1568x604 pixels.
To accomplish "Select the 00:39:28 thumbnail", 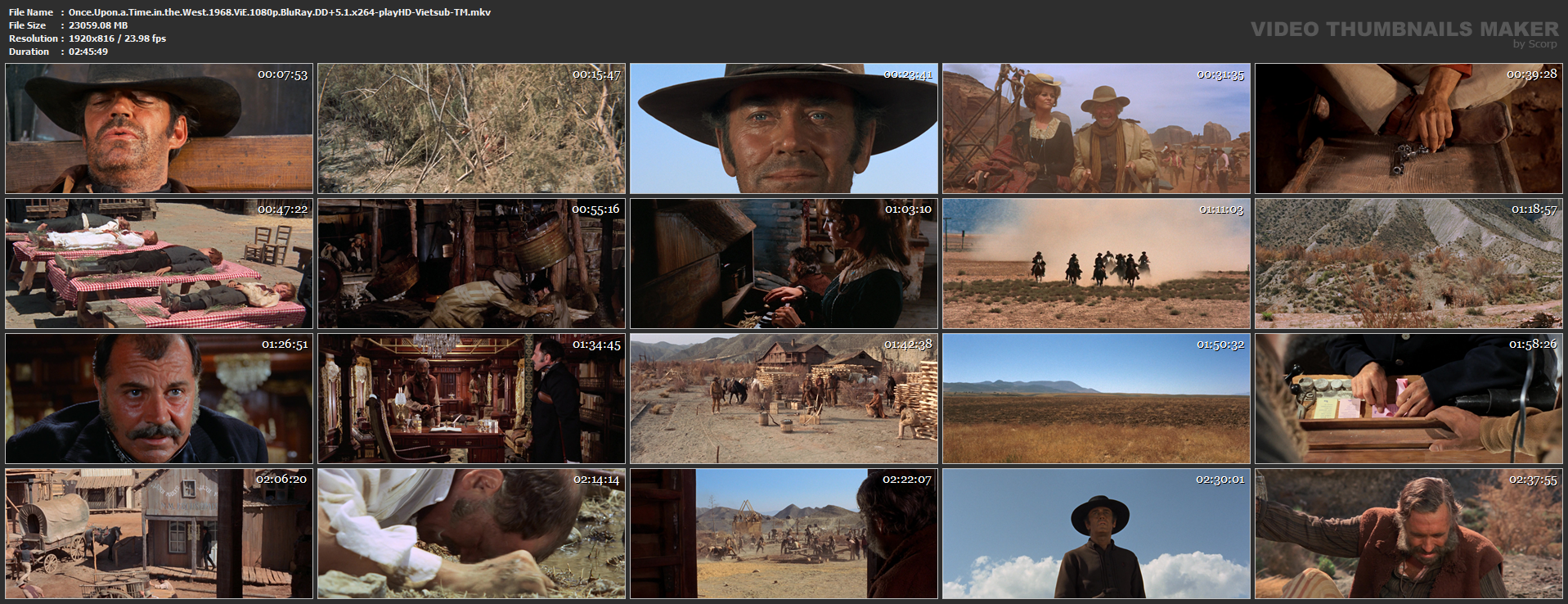I will [x=1409, y=128].
